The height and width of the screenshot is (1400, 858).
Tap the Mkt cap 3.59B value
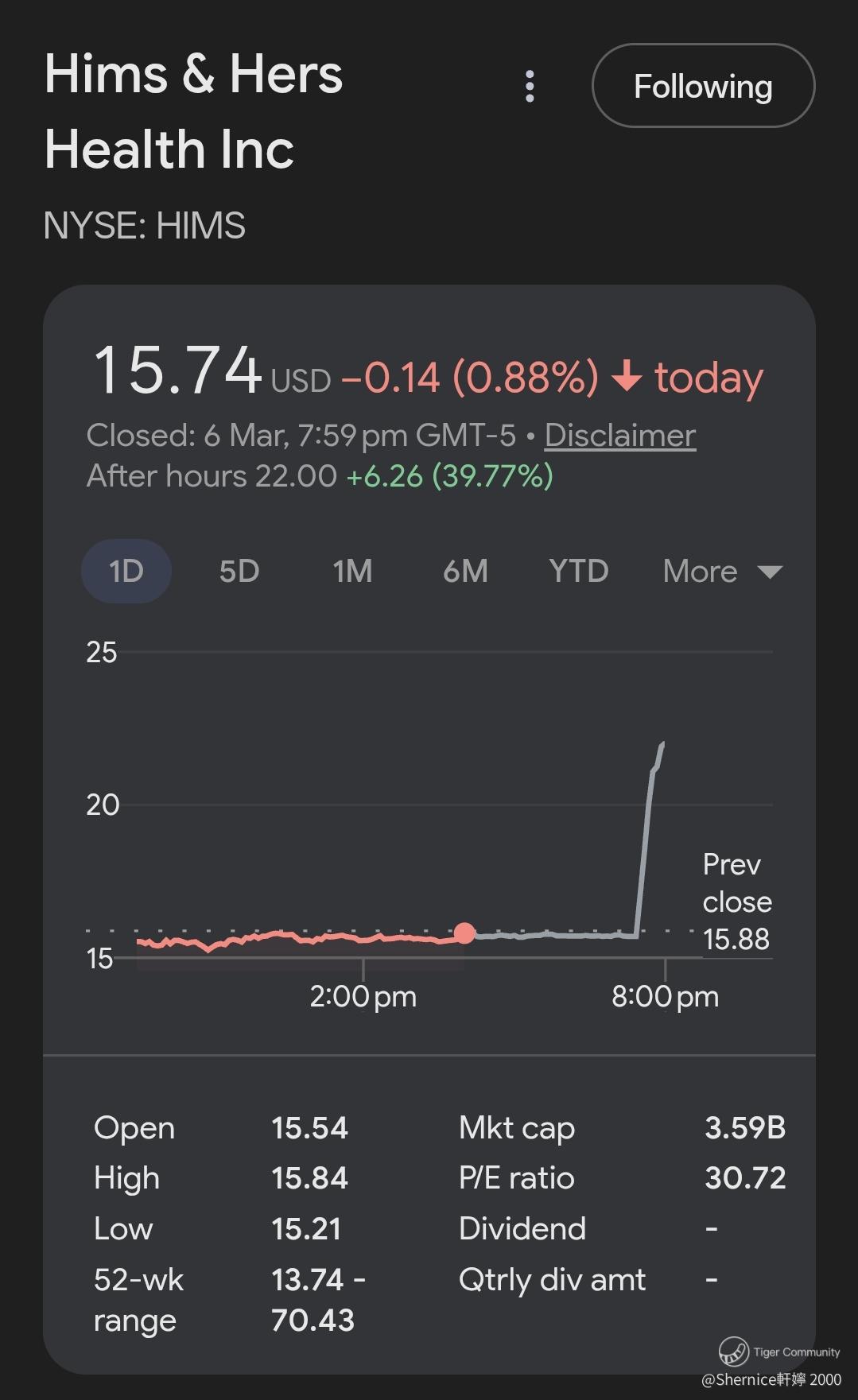pos(744,1127)
